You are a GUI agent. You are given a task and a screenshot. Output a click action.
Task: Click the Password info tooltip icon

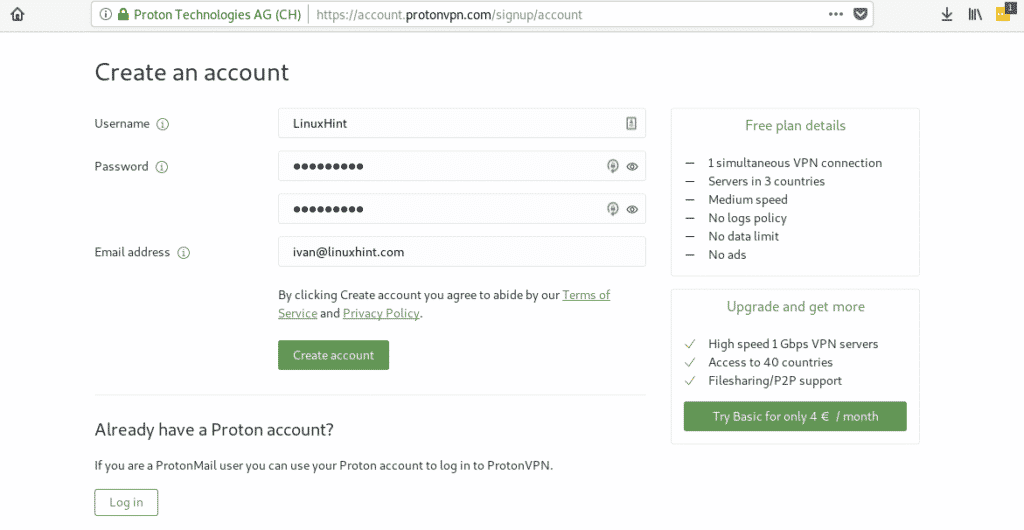(161, 167)
